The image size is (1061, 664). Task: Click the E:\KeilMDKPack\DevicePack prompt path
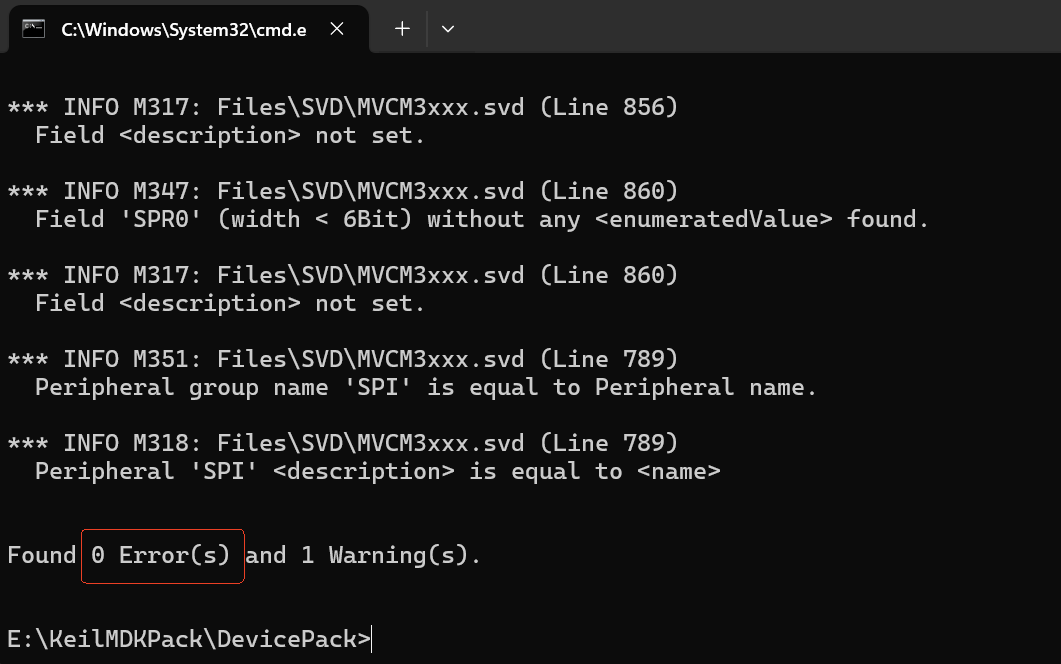point(186,639)
